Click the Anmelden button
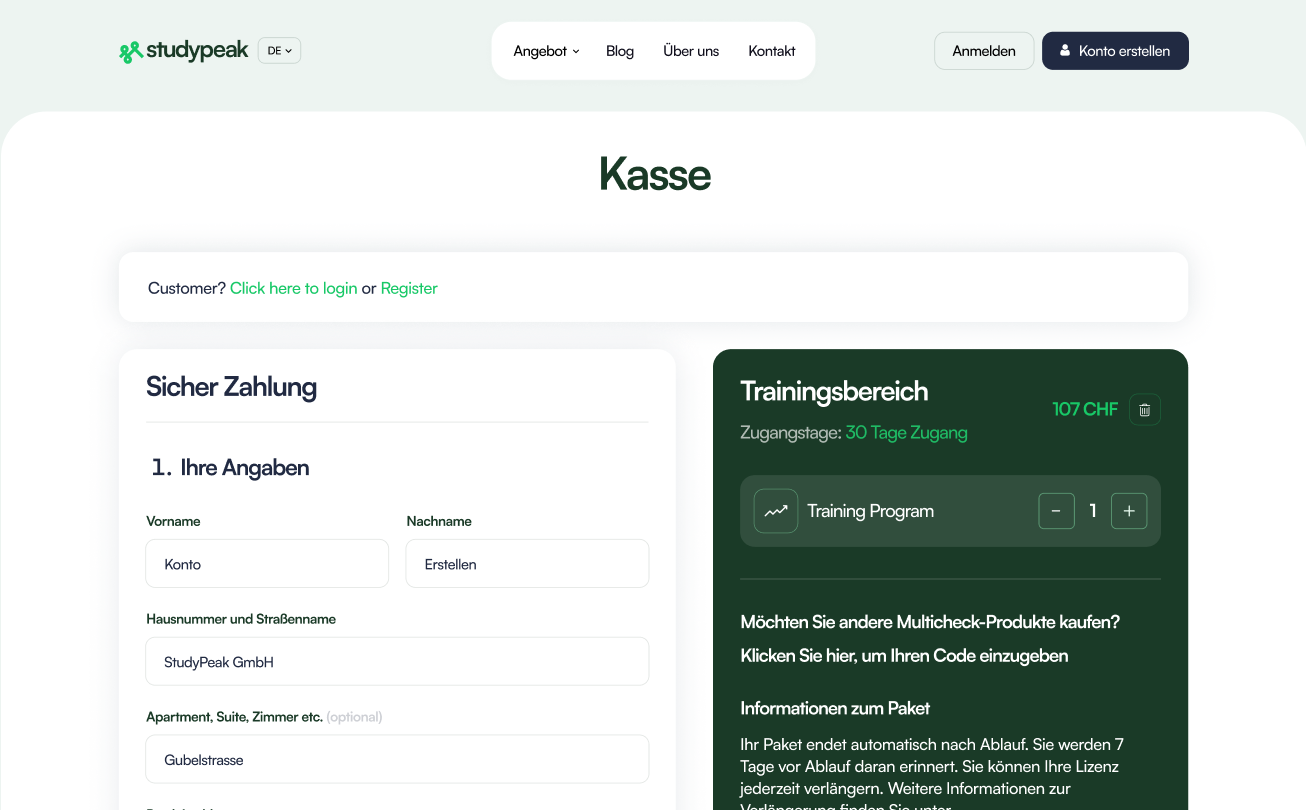 click(x=984, y=51)
